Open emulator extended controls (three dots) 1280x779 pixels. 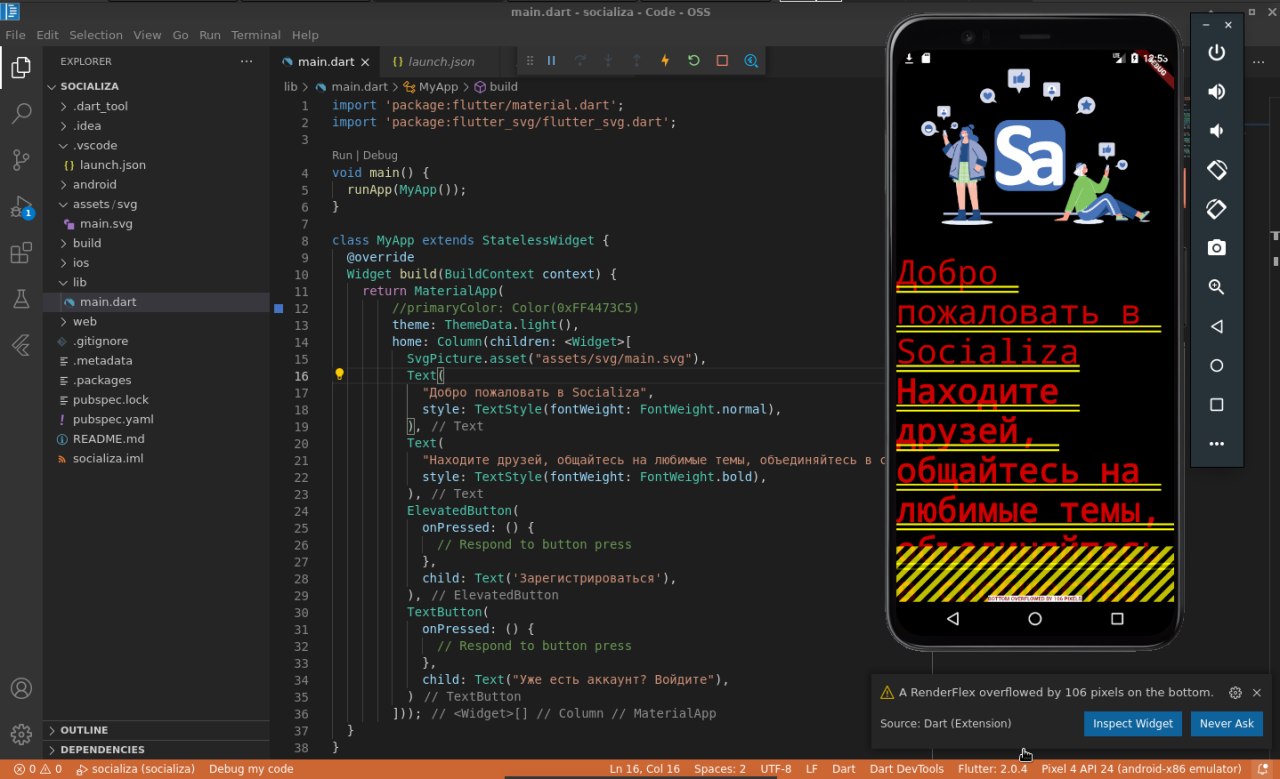[1217, 444]
